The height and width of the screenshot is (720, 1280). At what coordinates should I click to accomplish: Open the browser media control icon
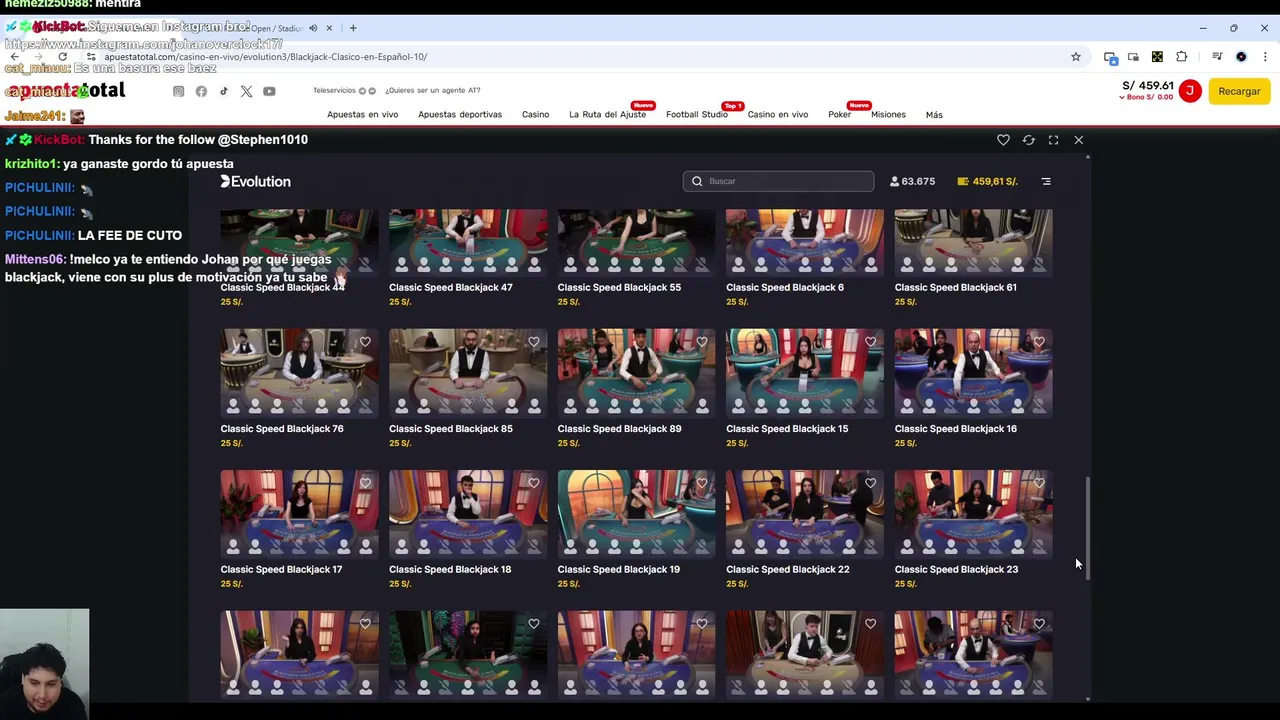tap(1217, 57)
